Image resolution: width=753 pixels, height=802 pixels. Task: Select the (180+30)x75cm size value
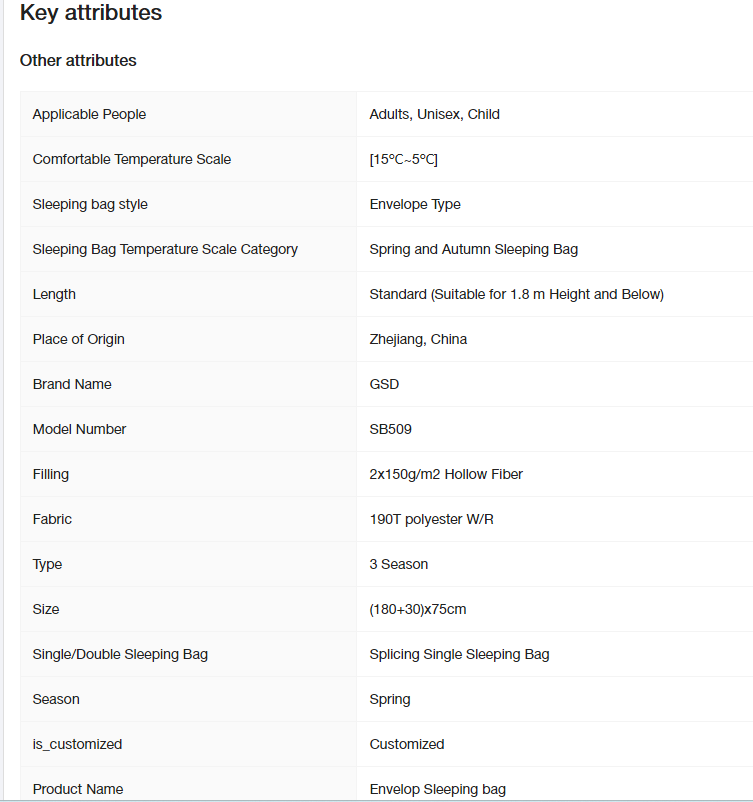(418, 609)
